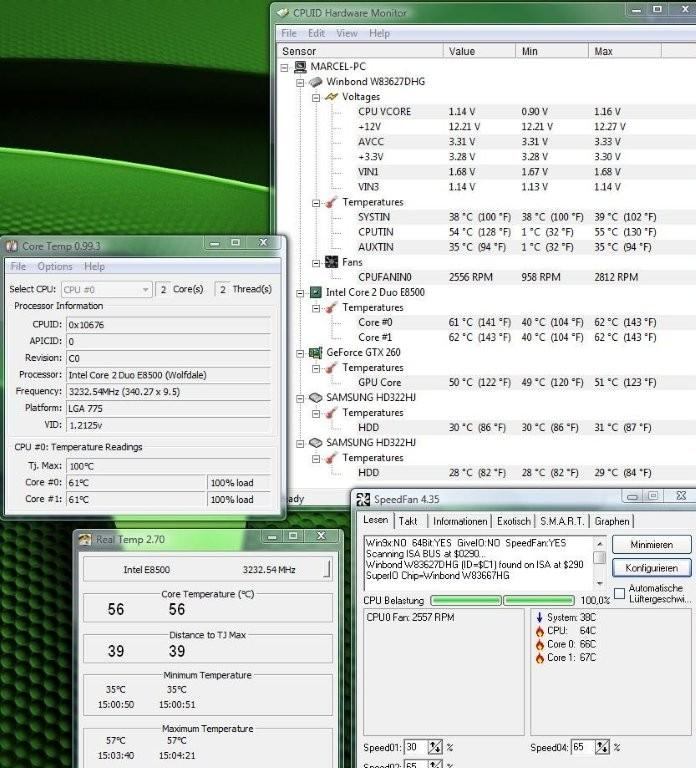Image resolution: width=696 pixels, height=768 pixels.
Task: Click the Winbond W83627DHG chip icon
Action: [315, 82]
